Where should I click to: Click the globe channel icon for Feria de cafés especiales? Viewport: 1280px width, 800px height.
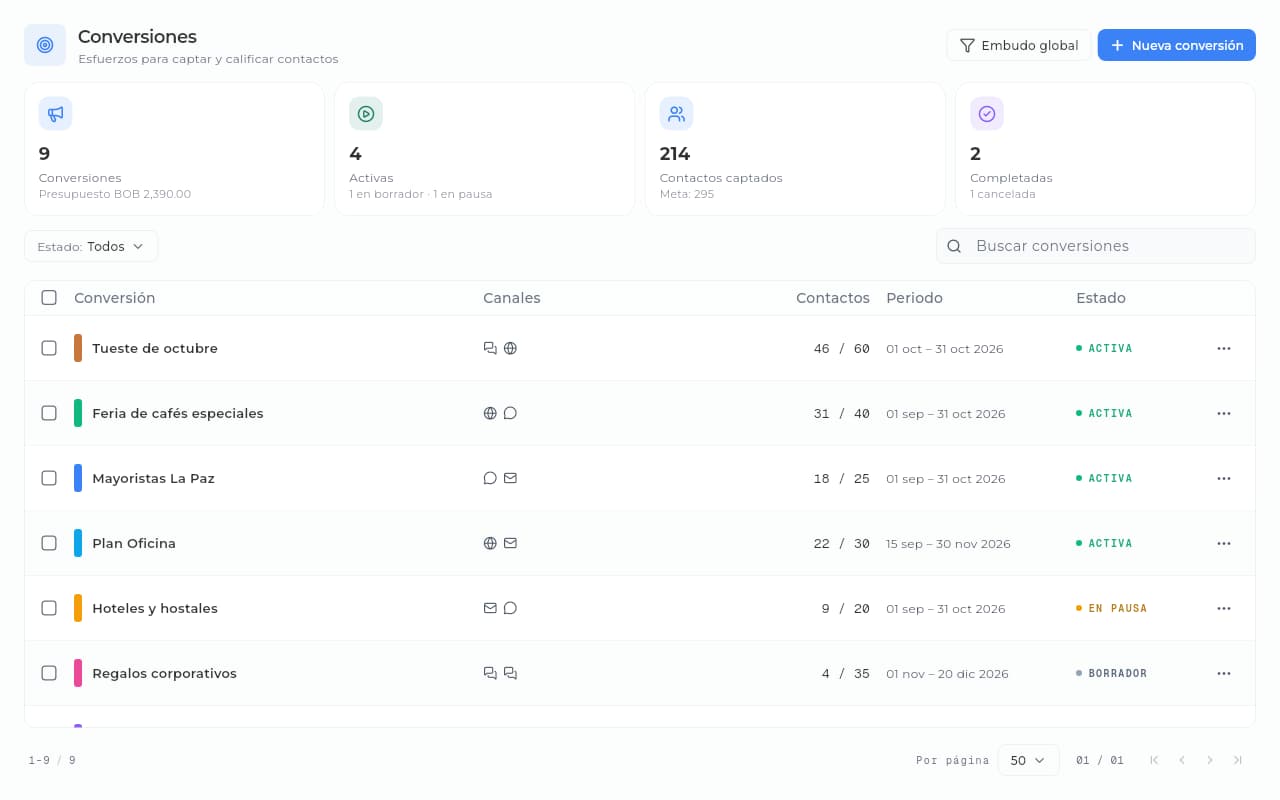(490, 413)
